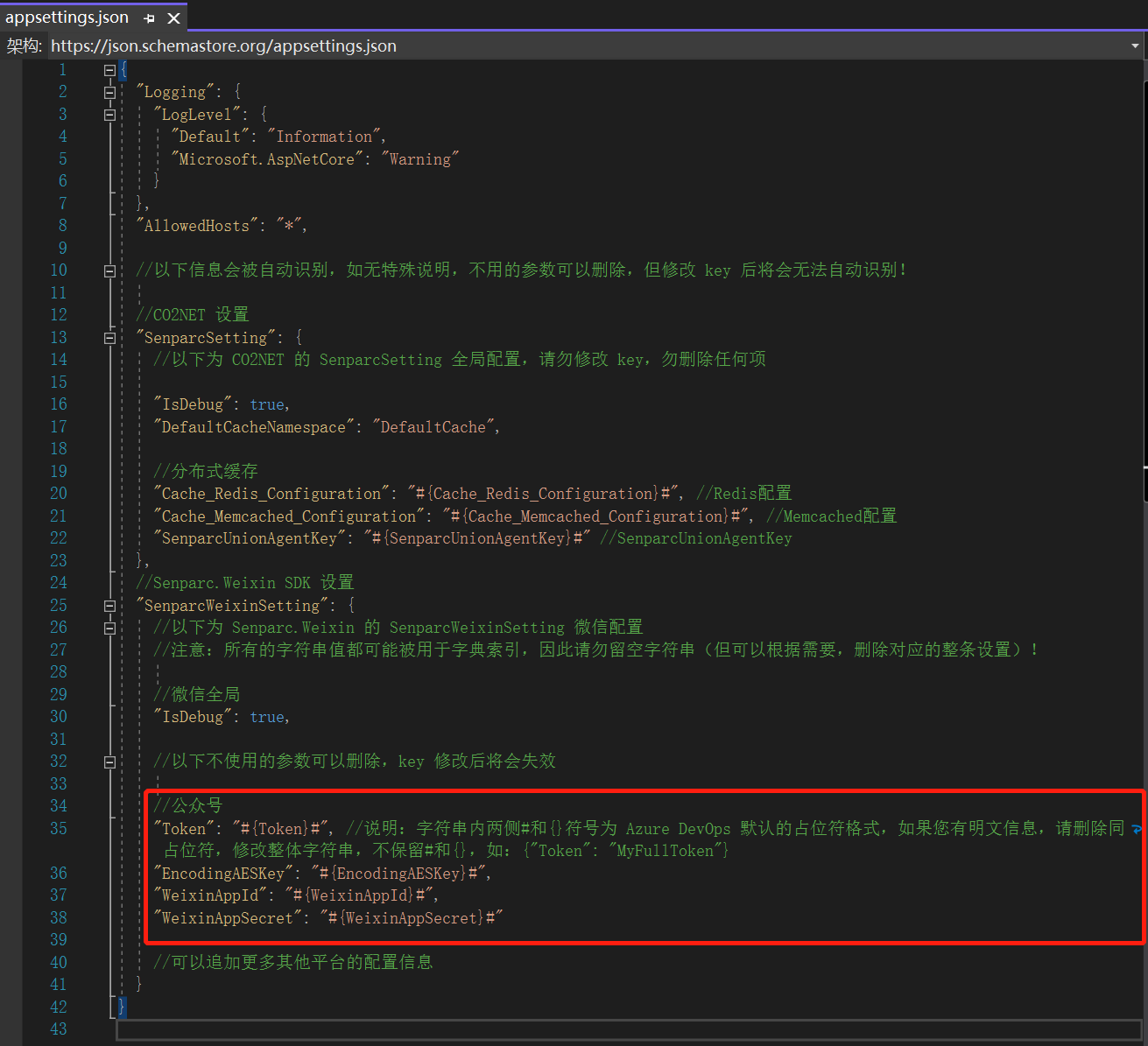The width and height of the screenshot is (1148, 1046).
Task: Pin the appsettings.json tab
Action: 149,18
